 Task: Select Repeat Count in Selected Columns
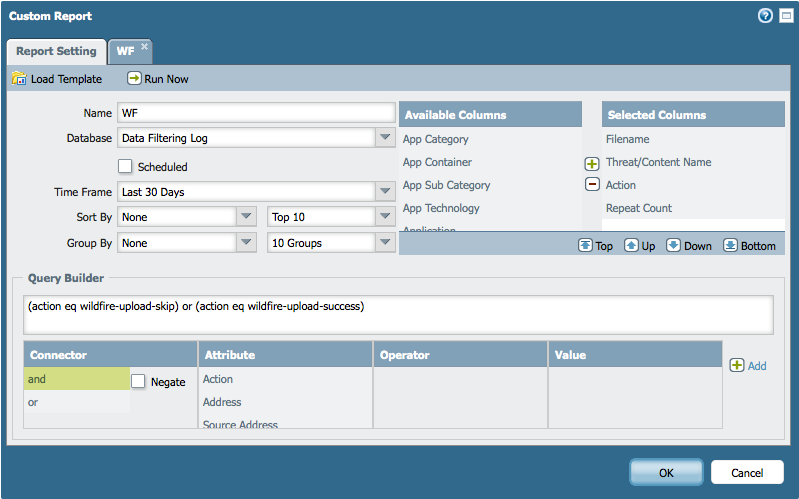tap(638, 208)
